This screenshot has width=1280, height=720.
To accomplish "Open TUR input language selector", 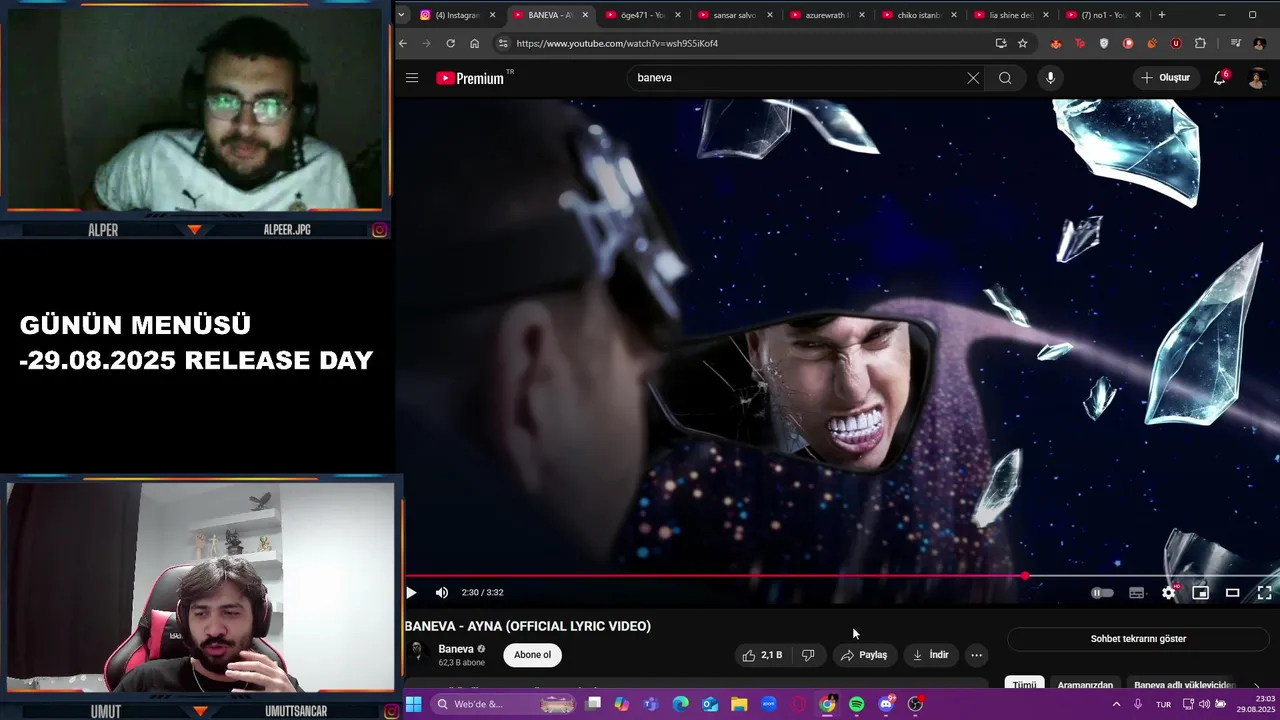I will coord(1163,704).
